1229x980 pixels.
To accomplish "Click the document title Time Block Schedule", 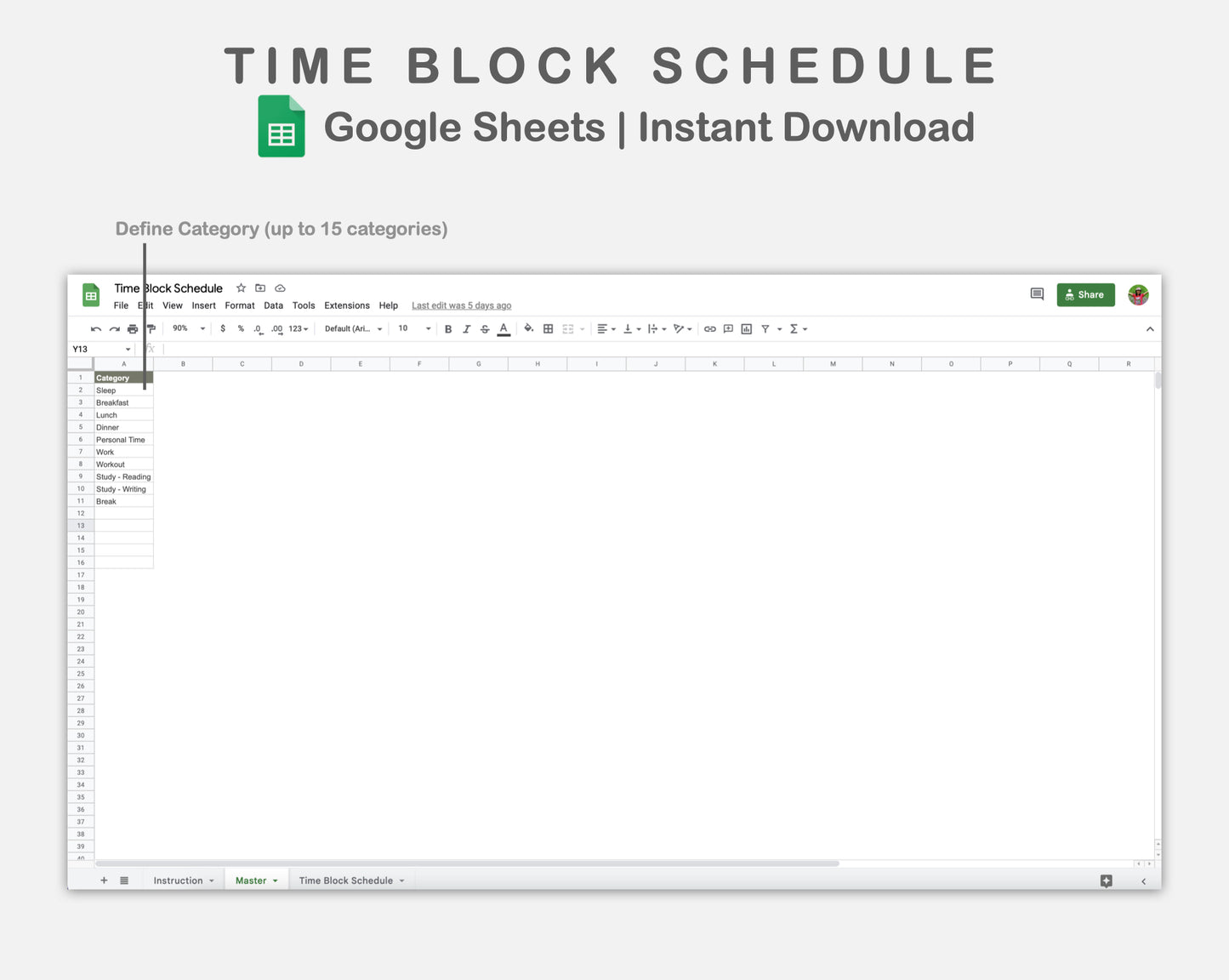I will (x=168, y=288).
